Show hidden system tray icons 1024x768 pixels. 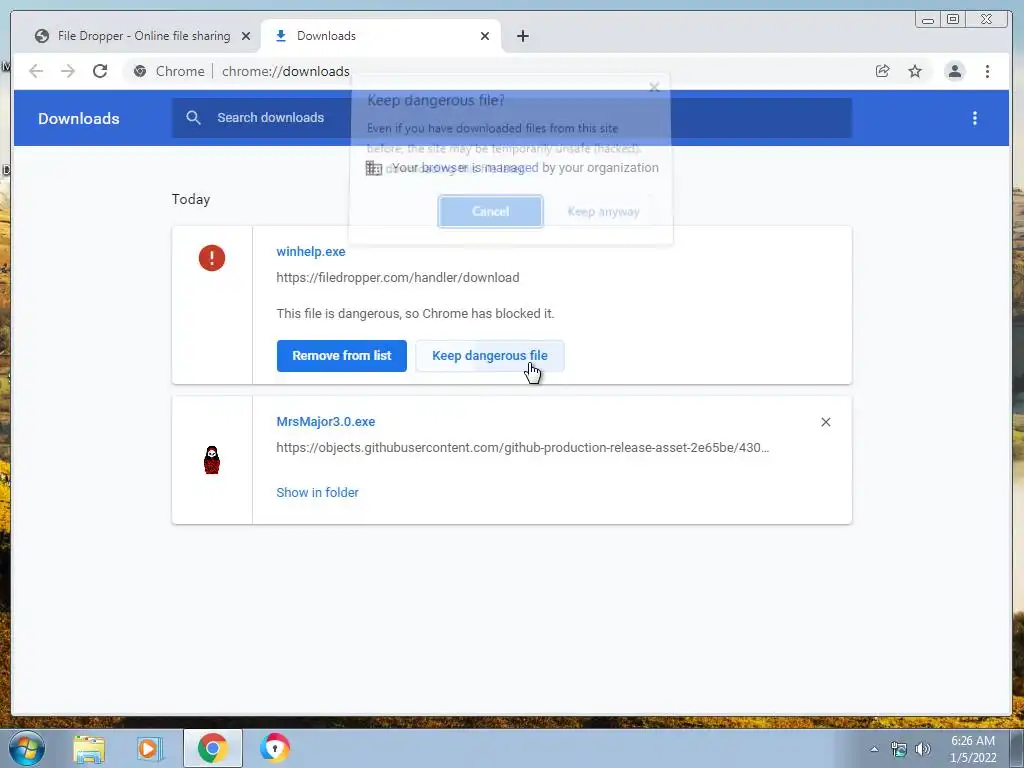(x=874, y=749)
